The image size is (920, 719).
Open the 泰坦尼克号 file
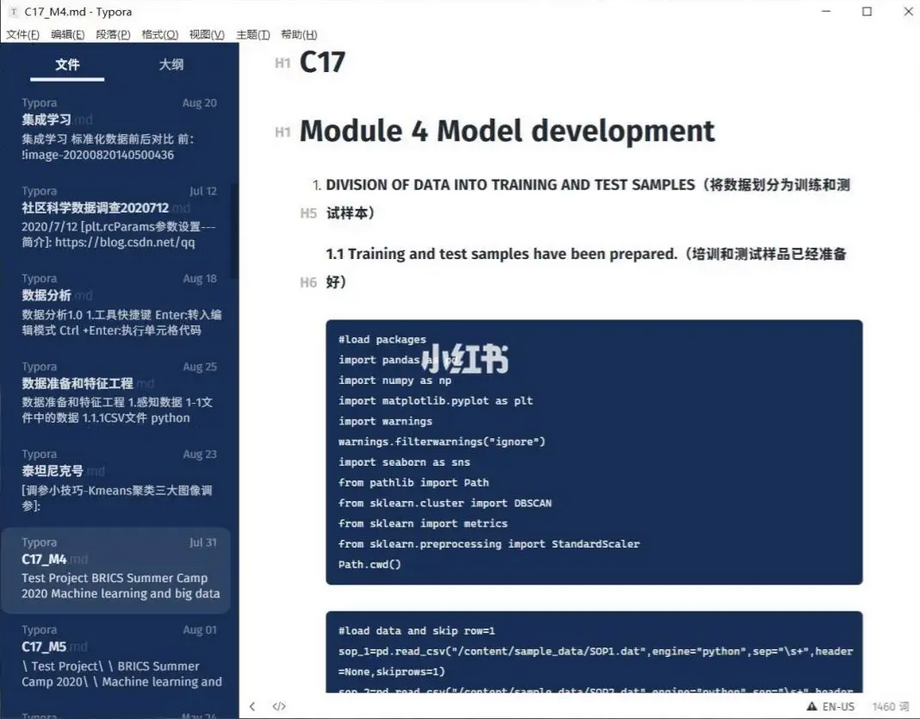coord(119,480)
